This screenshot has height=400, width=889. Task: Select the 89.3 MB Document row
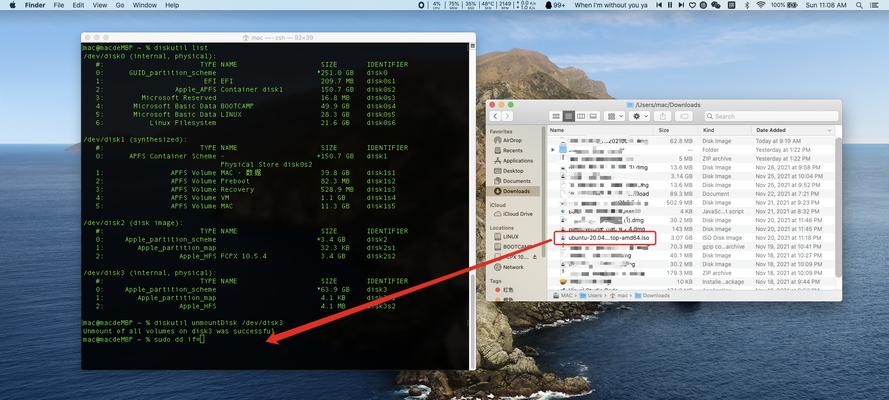(x=692, y=194)
